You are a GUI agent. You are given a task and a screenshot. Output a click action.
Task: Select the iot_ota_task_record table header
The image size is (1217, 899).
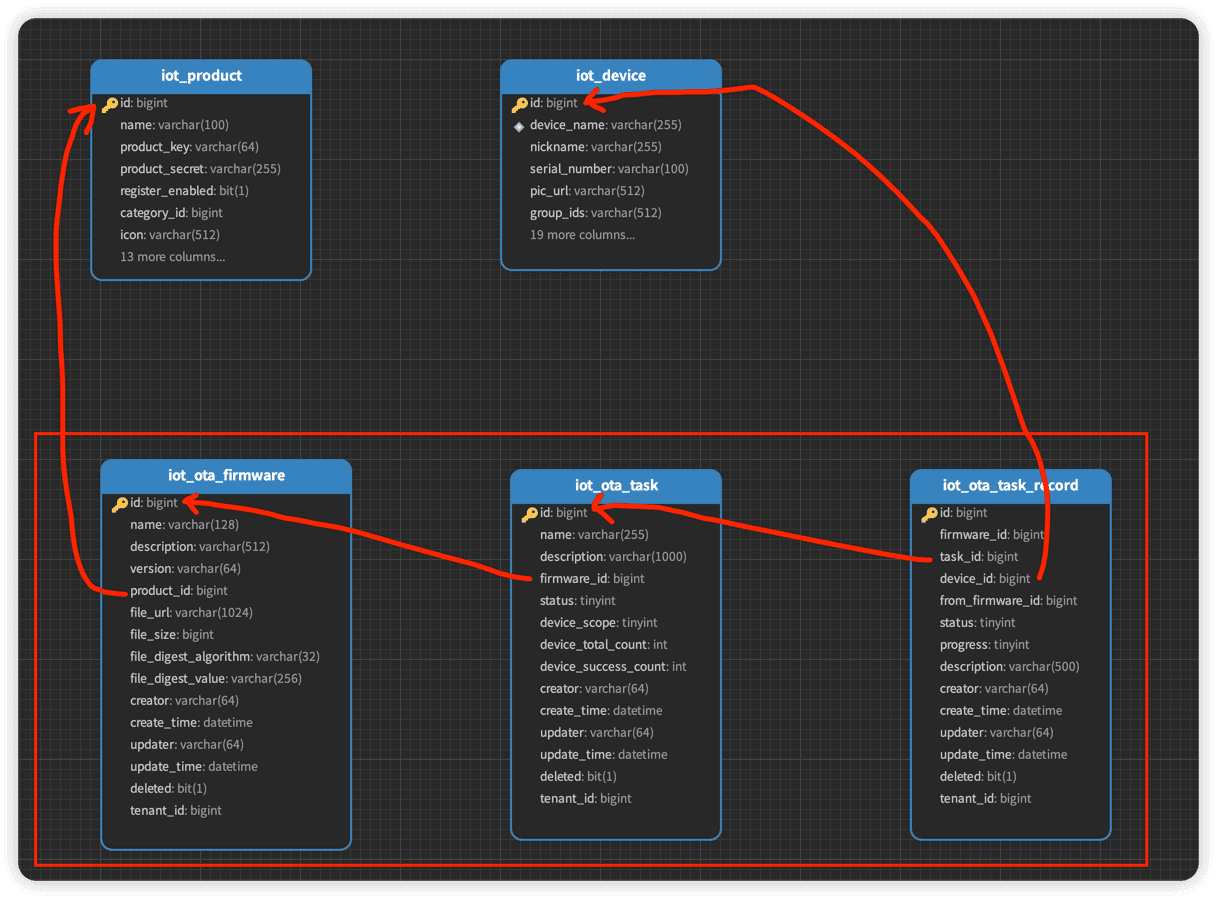1010,486
